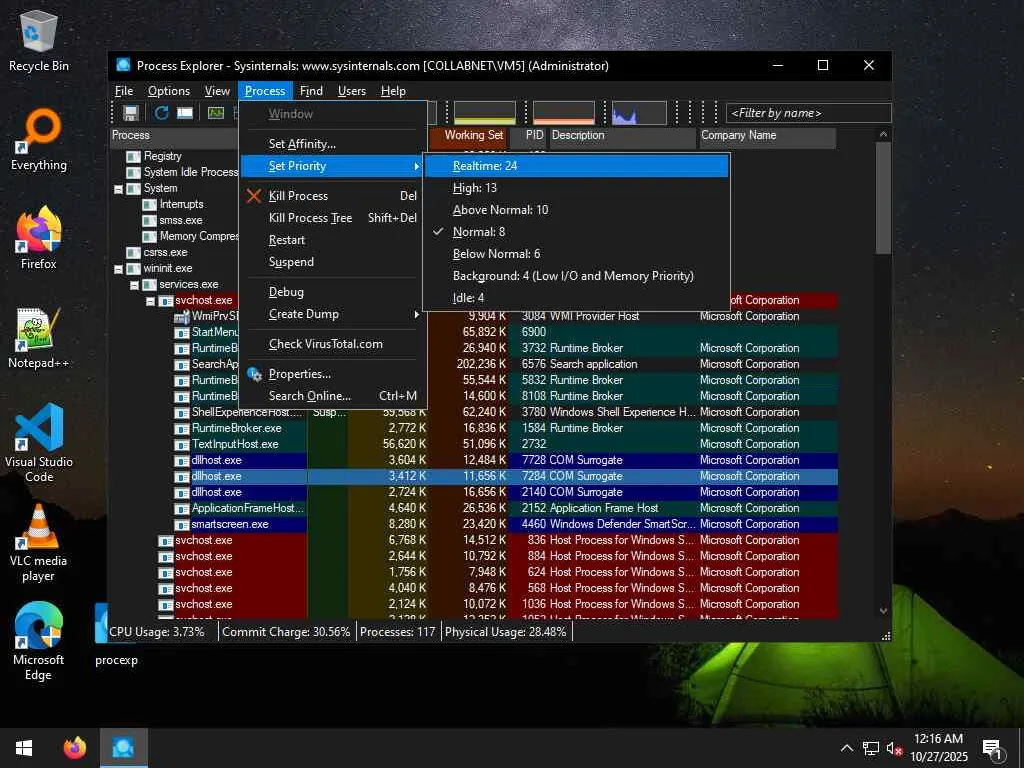Open Recycle Bin desktop icon

click(x=39, y=41)
